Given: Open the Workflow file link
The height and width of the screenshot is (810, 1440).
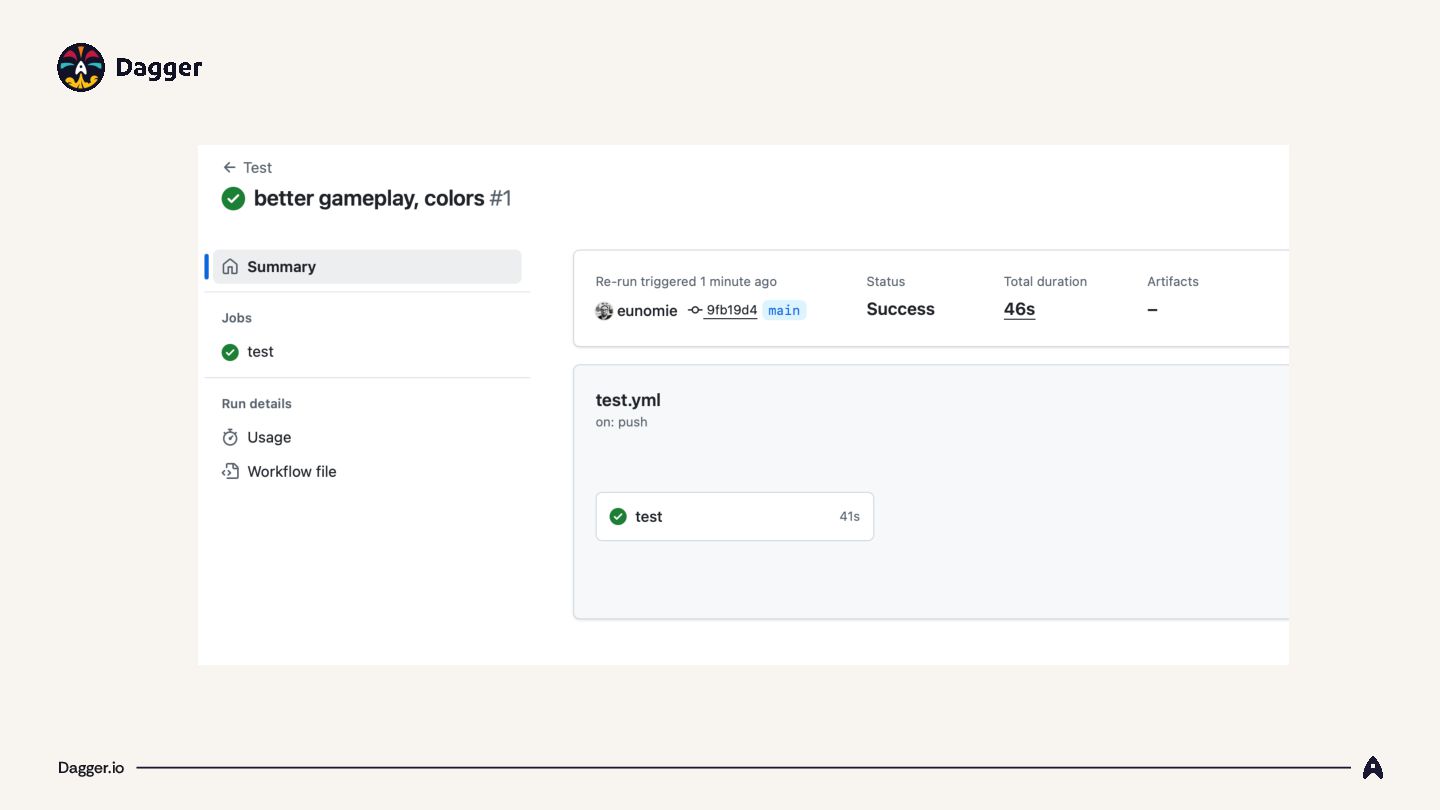Looking at the screenshot, I should [x=291, y=471].
